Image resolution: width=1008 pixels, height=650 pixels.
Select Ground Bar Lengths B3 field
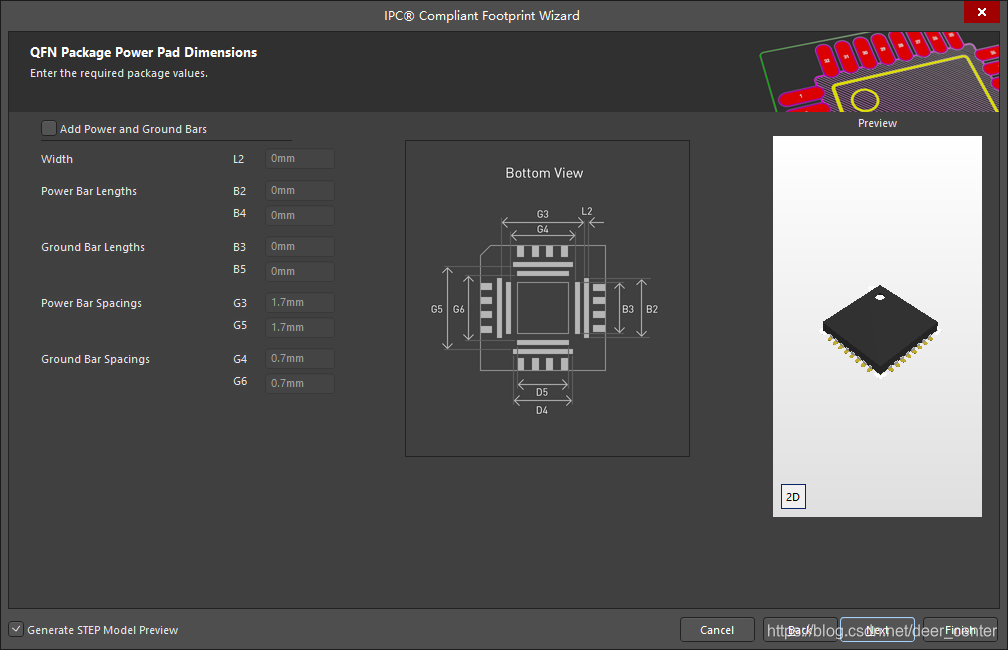pyautogui.click(x=299, y=246)
